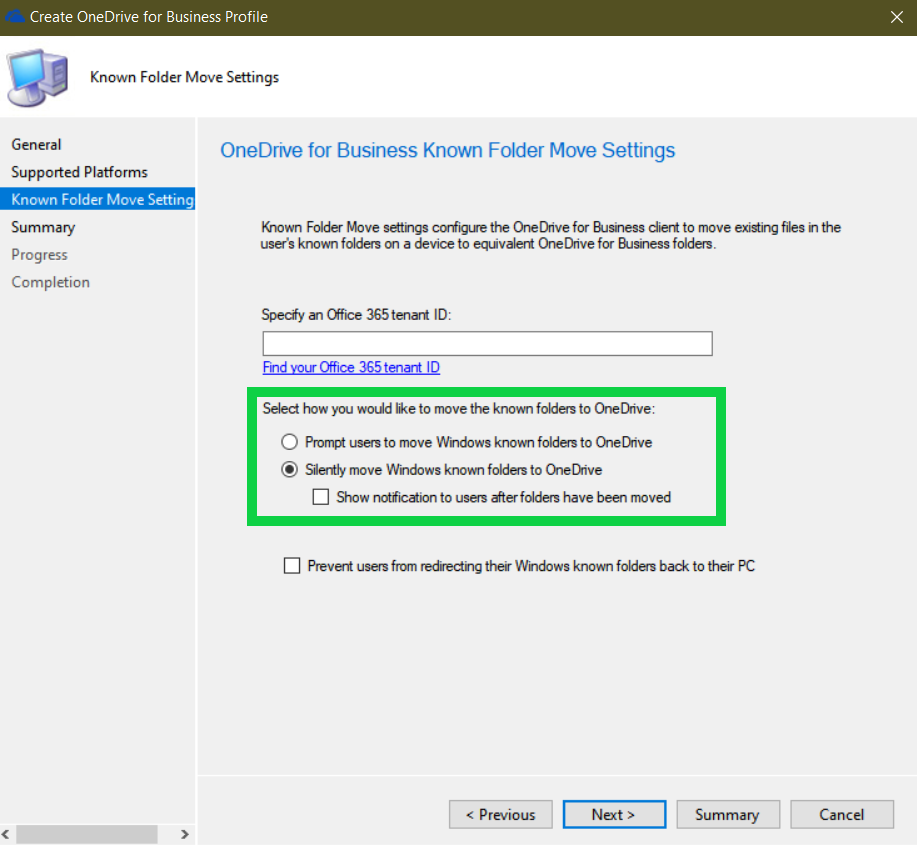Image resolution: width=917 pixels, height=845 pixels.
Task: Enable 'Show notification to users after folders moved'
Action: point(320,497)
